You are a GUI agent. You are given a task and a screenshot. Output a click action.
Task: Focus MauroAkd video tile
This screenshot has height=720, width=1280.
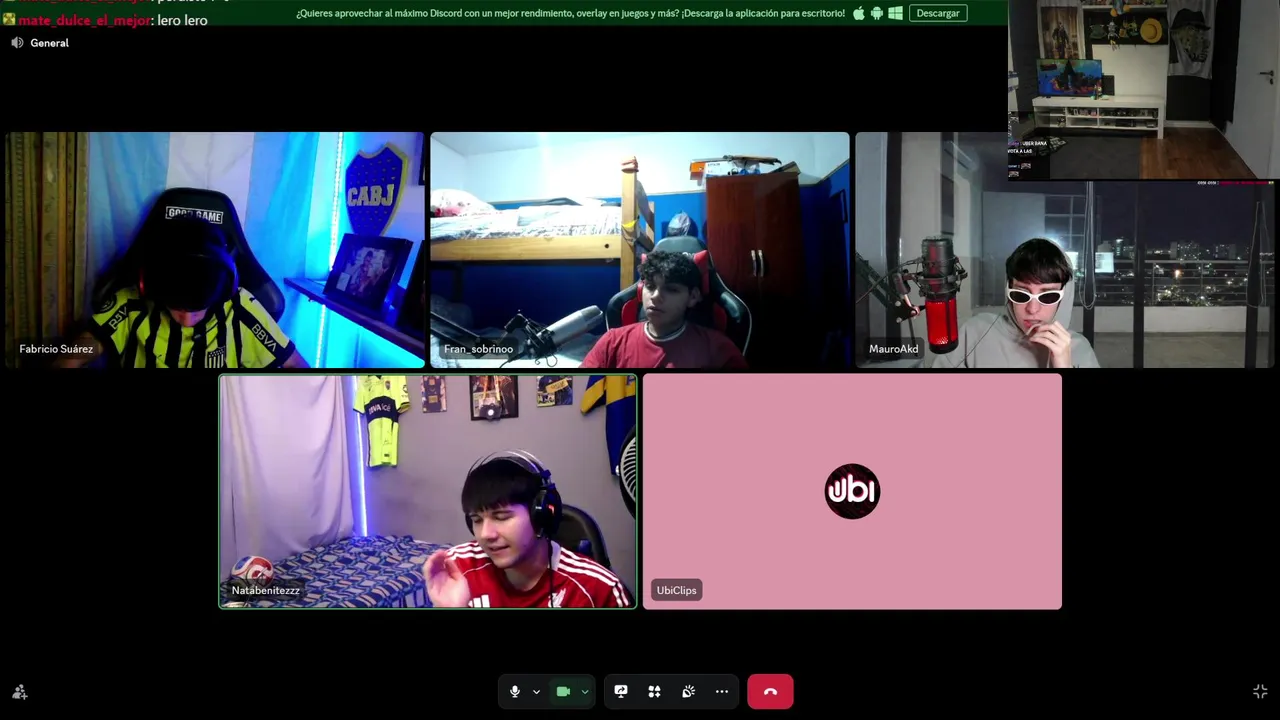(x=1065, y=250)
